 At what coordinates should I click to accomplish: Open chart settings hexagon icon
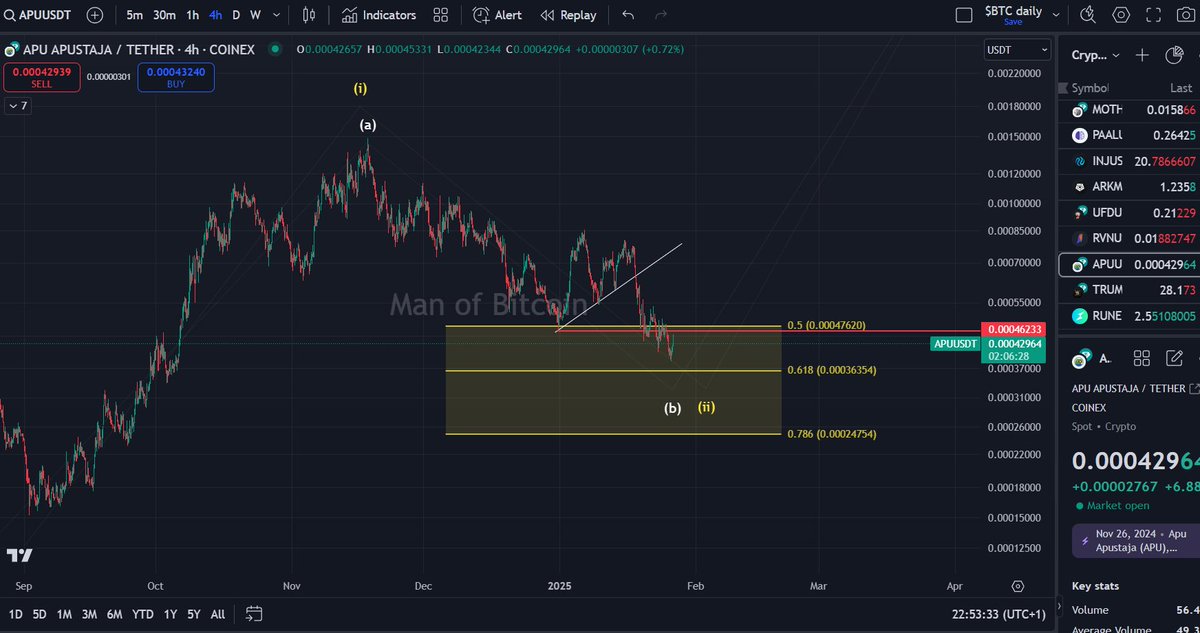click(x=1121, y=15)
